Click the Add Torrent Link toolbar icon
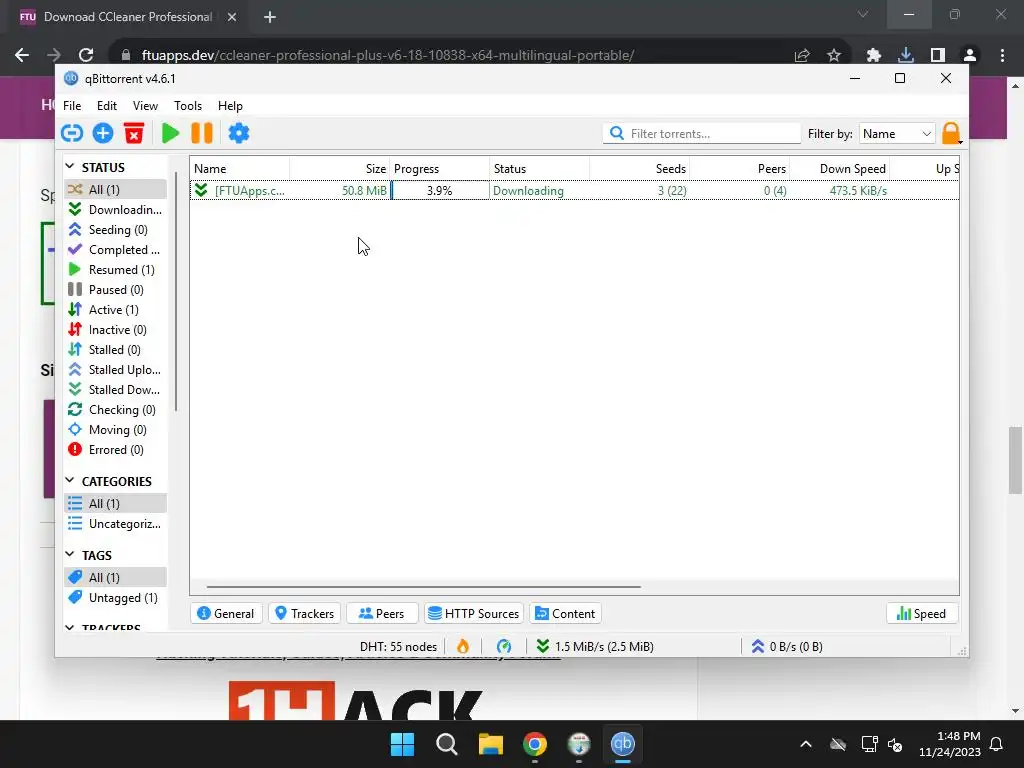 point(72,133)
